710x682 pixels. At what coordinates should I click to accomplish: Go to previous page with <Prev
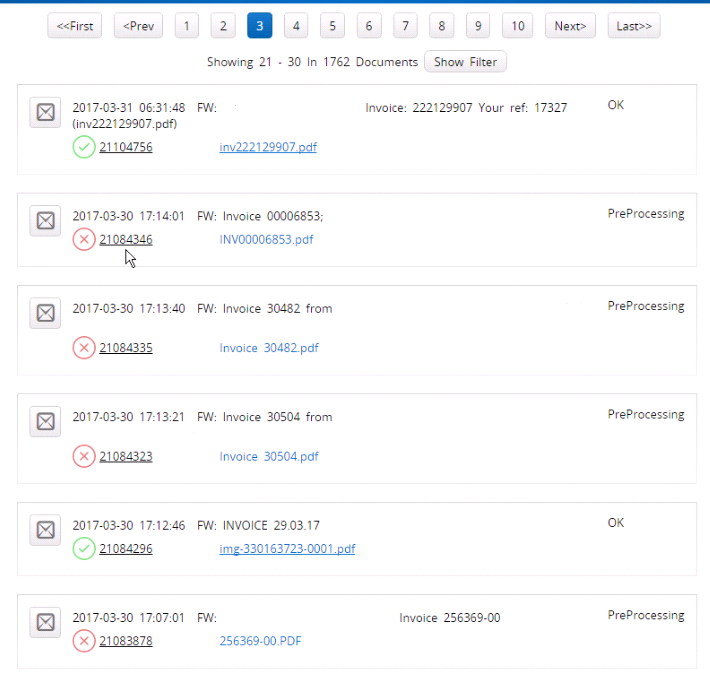[x=139, y=26]
